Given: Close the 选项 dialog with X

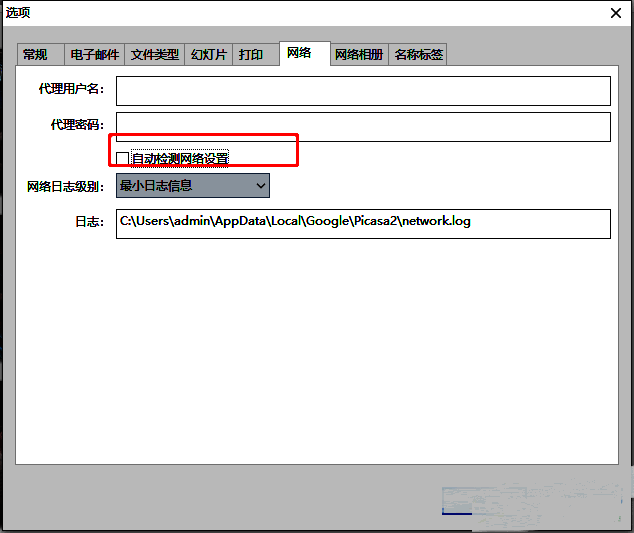Looking at the screenshot, I should pyautogui.click(x=617, y=13).
